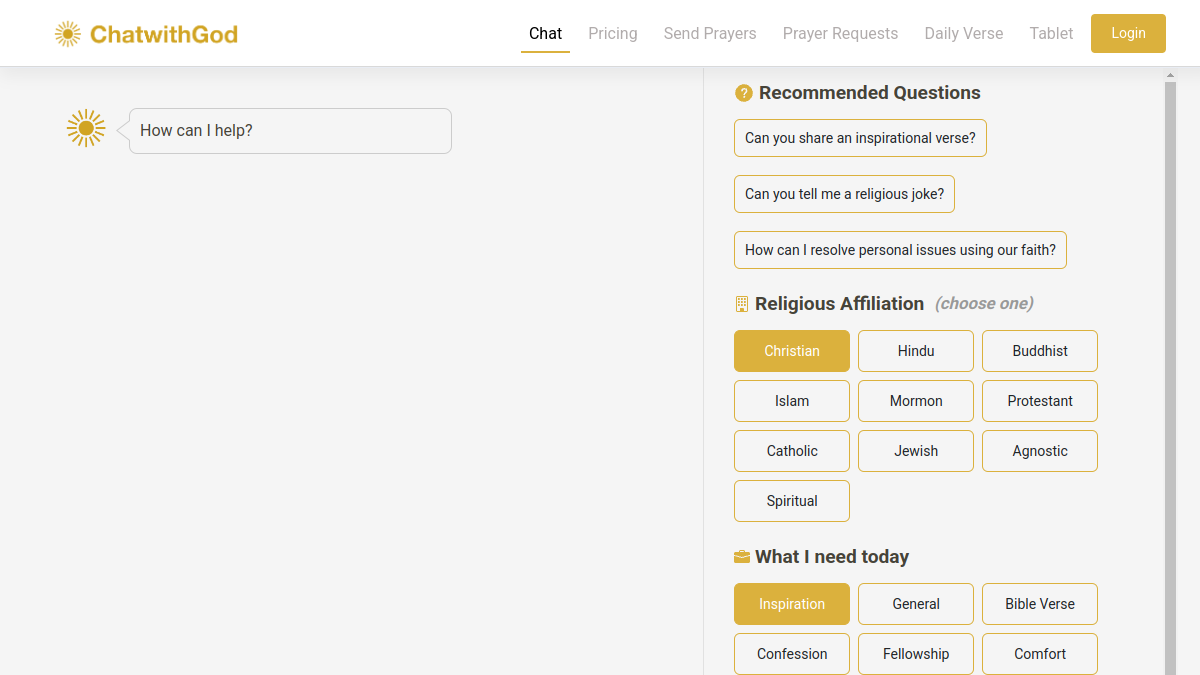Select Fellowship as today's need
Viewport: 1200px width, 675px height.
916,654
